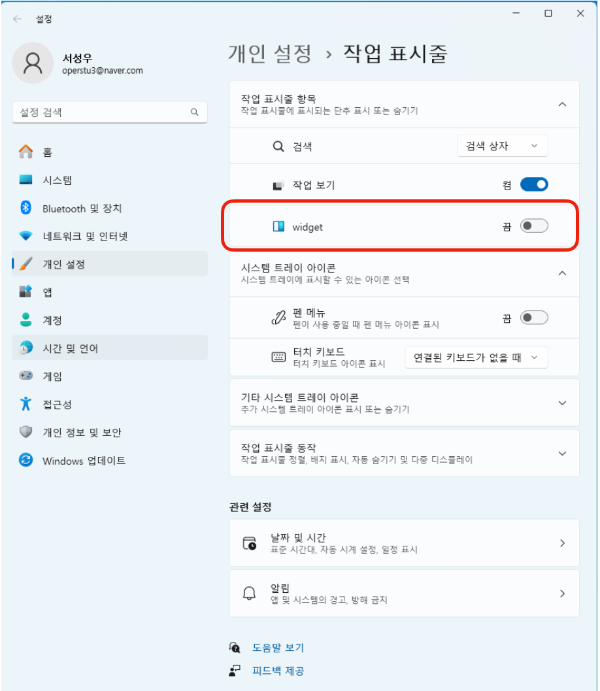Expand the 작업 표시줄 동작 section
Screen dimensions: 600x691
point(562,453)
